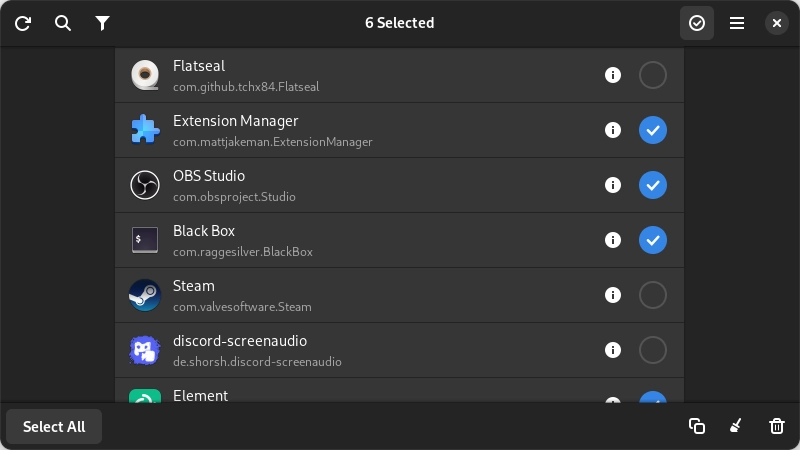Uncheck the Extension Manager checkbox
Image resolution: width=800 pixels, height=450 pixels.
tap(653, 130)
